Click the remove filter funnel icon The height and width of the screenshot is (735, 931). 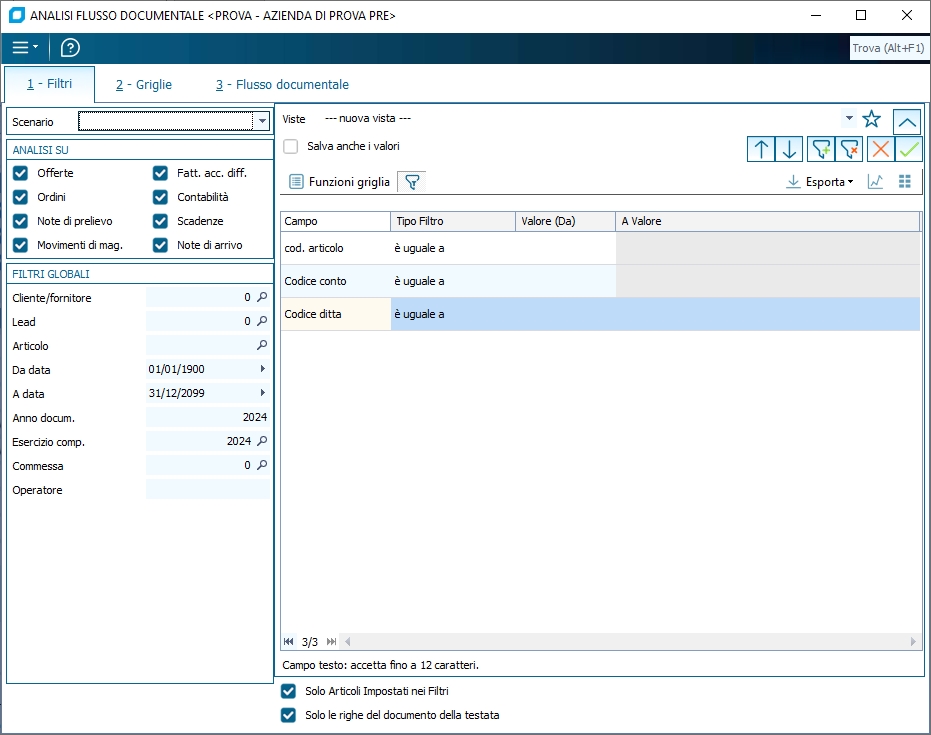(x=849, y=150)
